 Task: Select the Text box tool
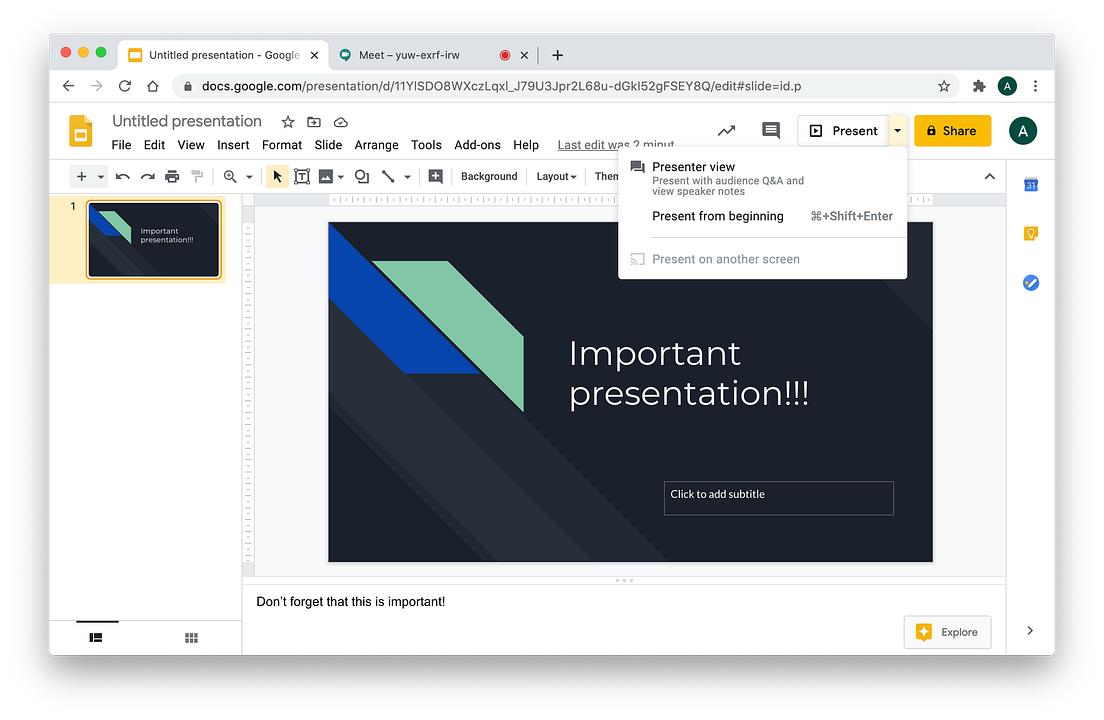[x=302, y=176]
